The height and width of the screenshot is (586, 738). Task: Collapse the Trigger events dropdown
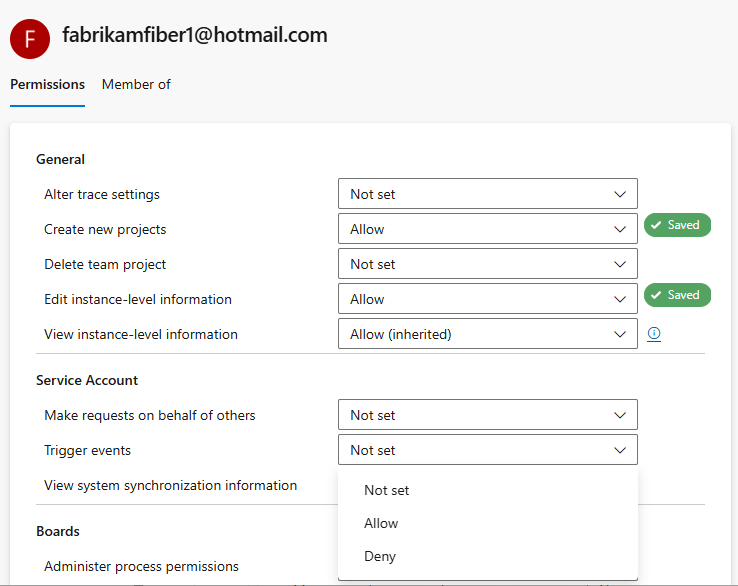pyautogui.click(x=487, y=450)
